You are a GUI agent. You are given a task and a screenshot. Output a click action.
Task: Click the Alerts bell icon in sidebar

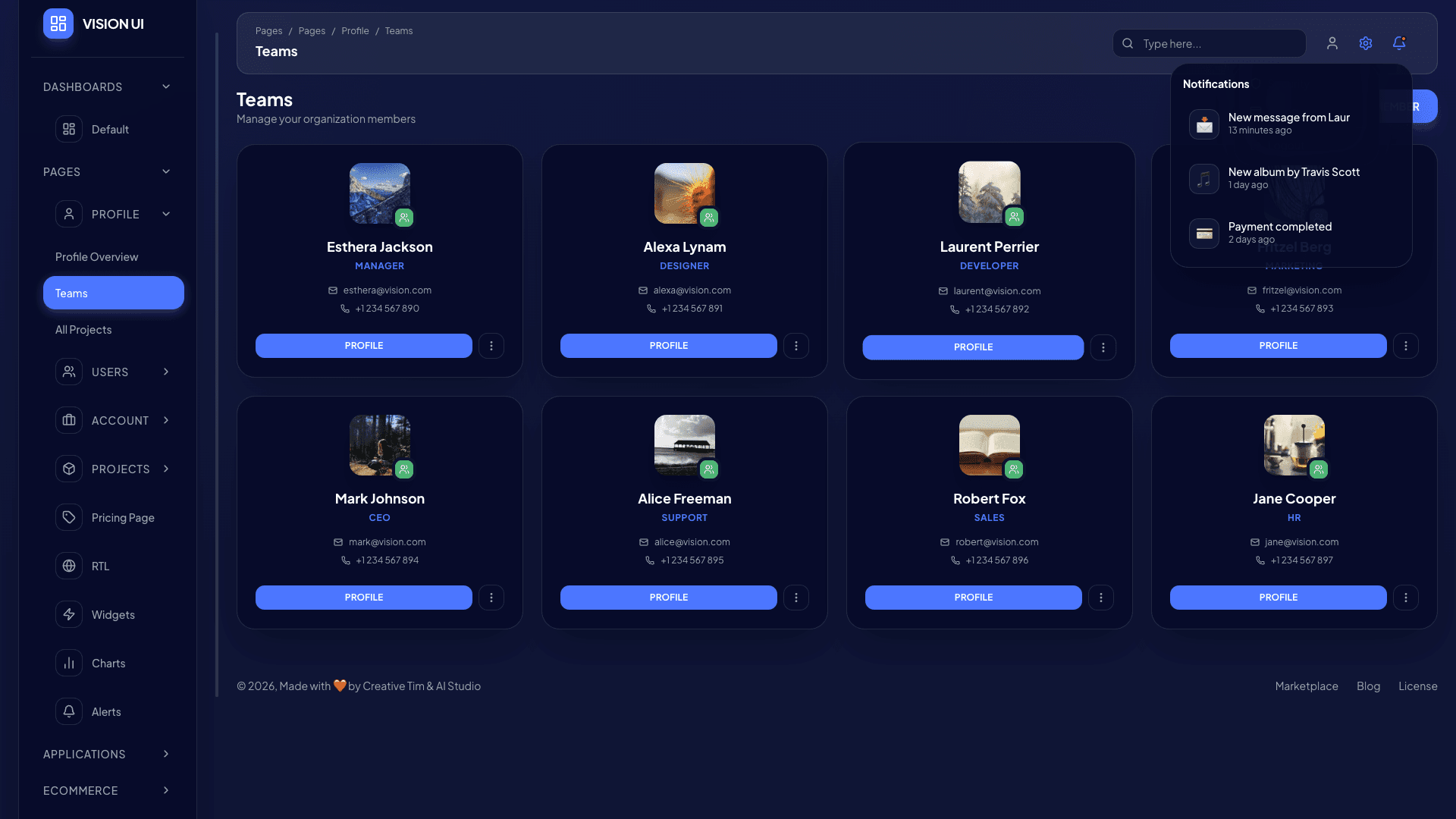pyautogui.click(x=69, y=711)
